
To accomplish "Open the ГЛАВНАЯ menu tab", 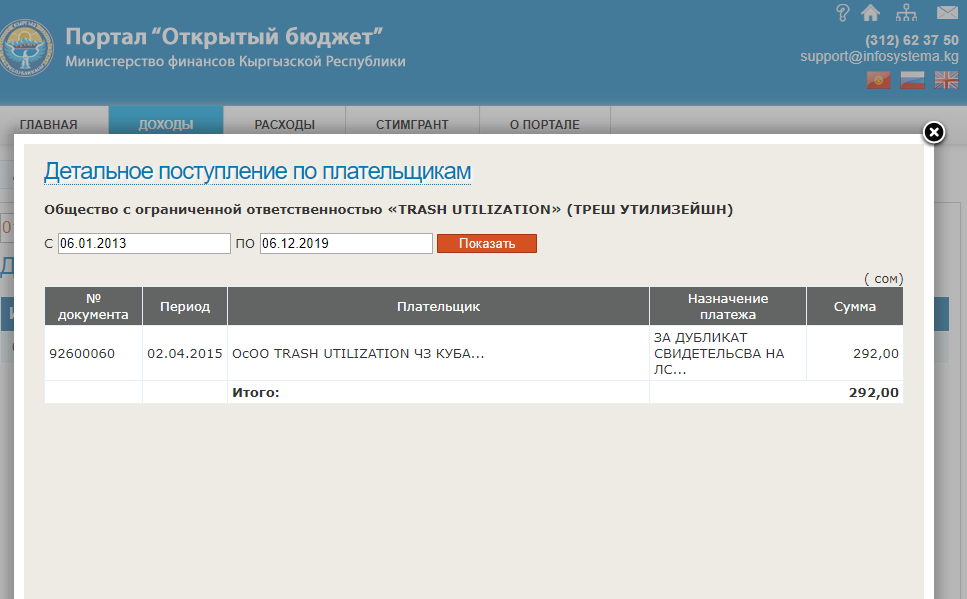I will click(48, 125).
